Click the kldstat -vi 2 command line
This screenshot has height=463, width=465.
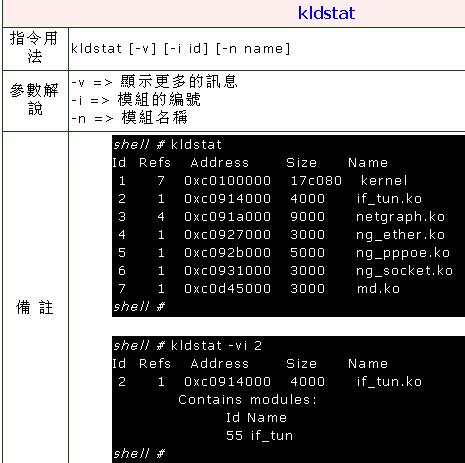(187, 346)
